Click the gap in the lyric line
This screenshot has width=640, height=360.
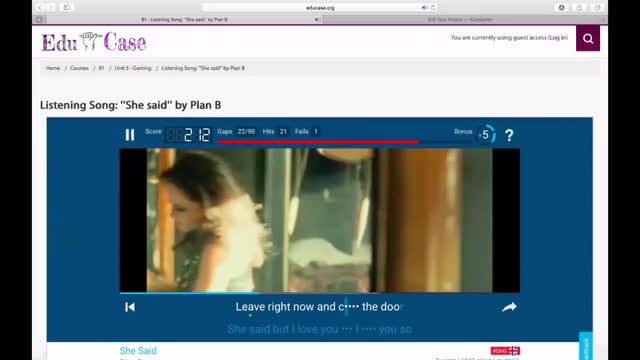click(x=349, y=307)
